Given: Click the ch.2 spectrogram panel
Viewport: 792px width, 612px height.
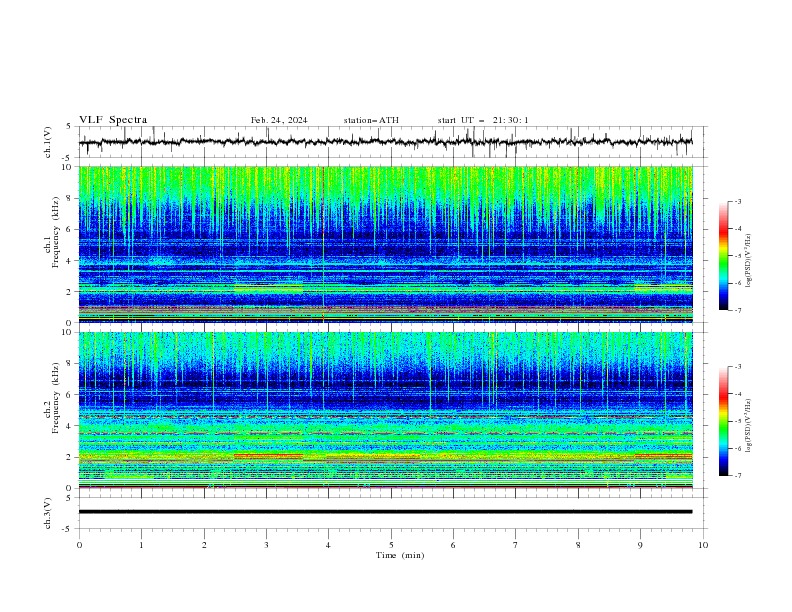Looking at the screenshot, I should tap(386, 410).
